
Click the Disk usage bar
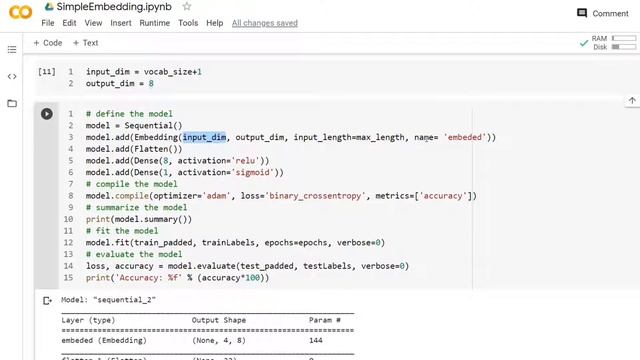[624, 47]
